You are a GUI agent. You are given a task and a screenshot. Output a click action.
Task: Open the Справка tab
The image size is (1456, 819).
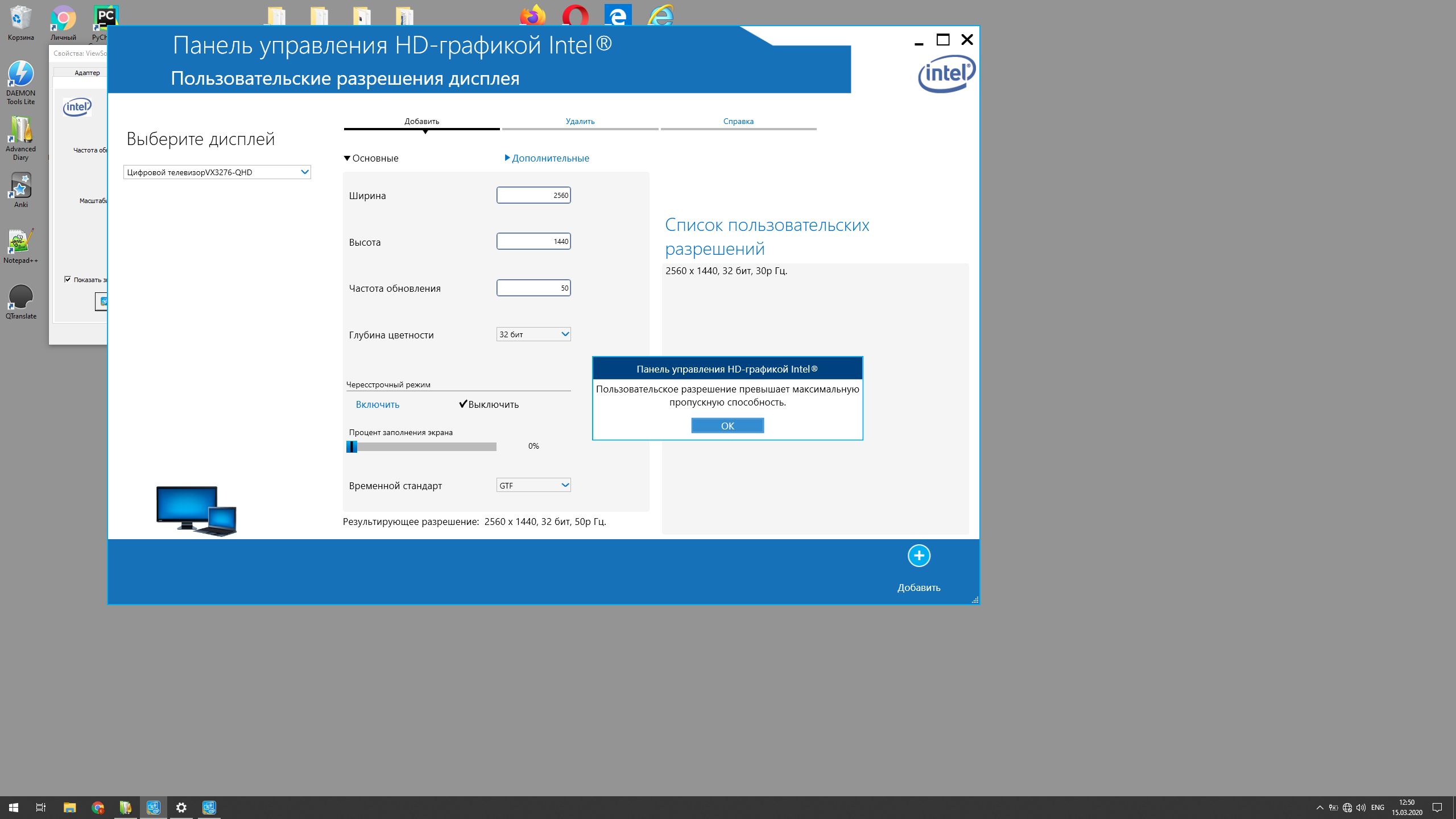738,122
